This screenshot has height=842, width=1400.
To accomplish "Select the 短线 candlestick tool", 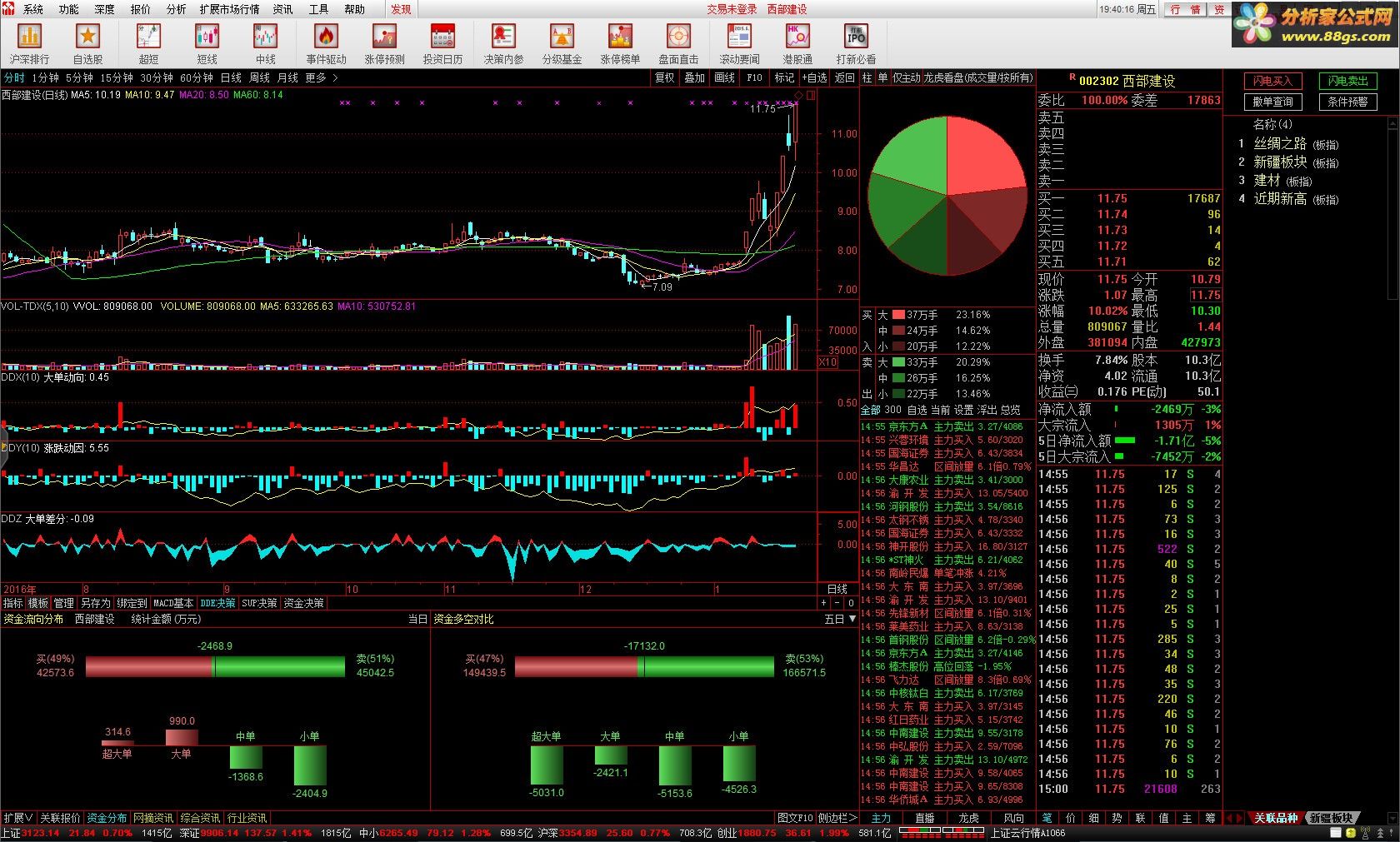I will (207, 43).
